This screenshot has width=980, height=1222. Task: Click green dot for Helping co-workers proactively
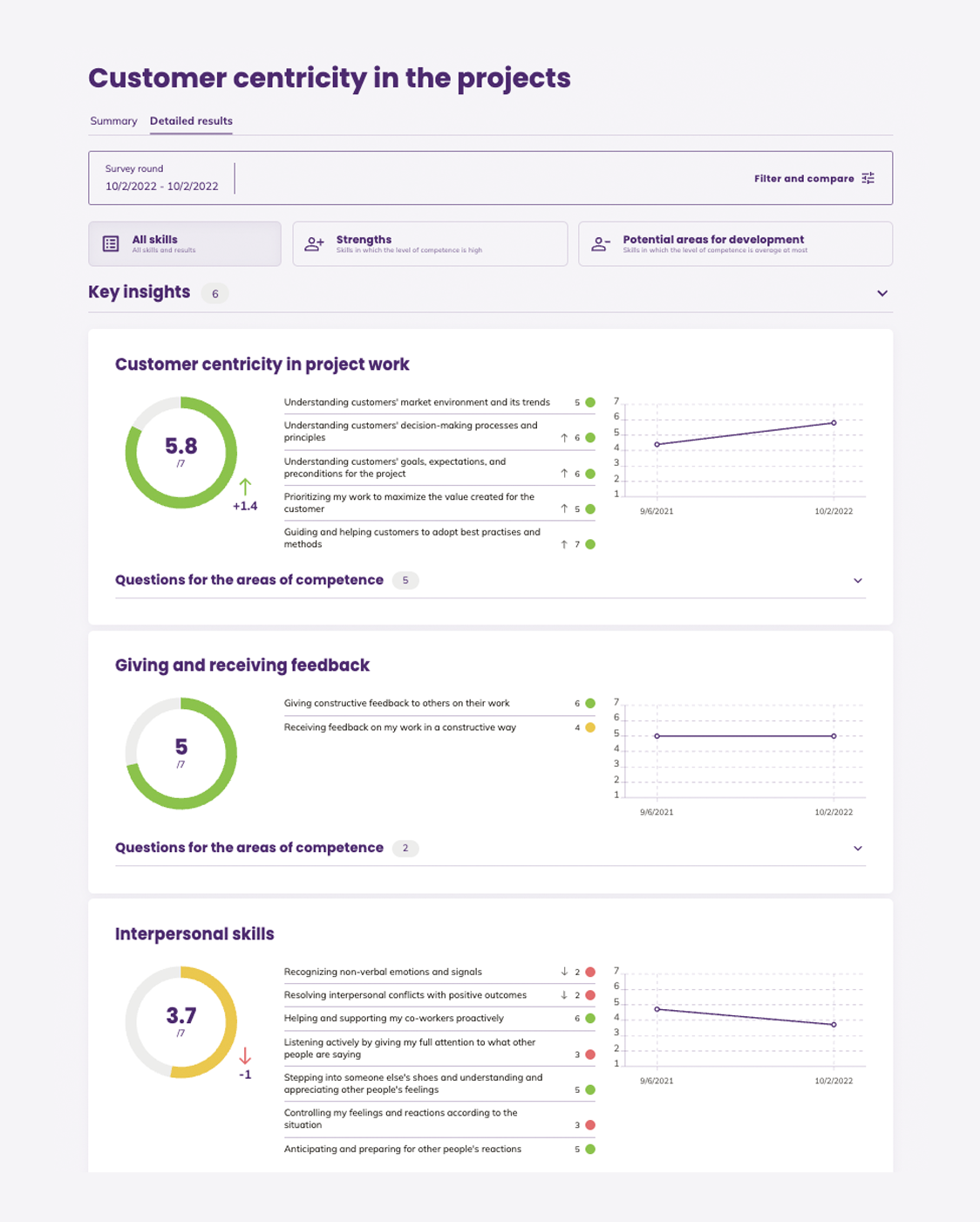(590, 1019)
